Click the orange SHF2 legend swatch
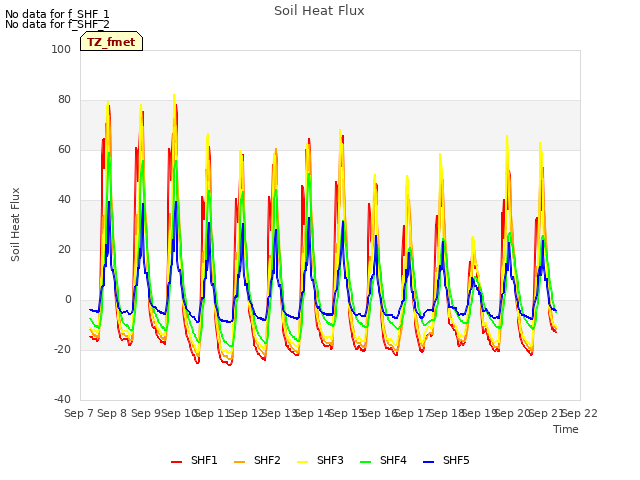Screen dimensions: 640x480 [240, 462]
